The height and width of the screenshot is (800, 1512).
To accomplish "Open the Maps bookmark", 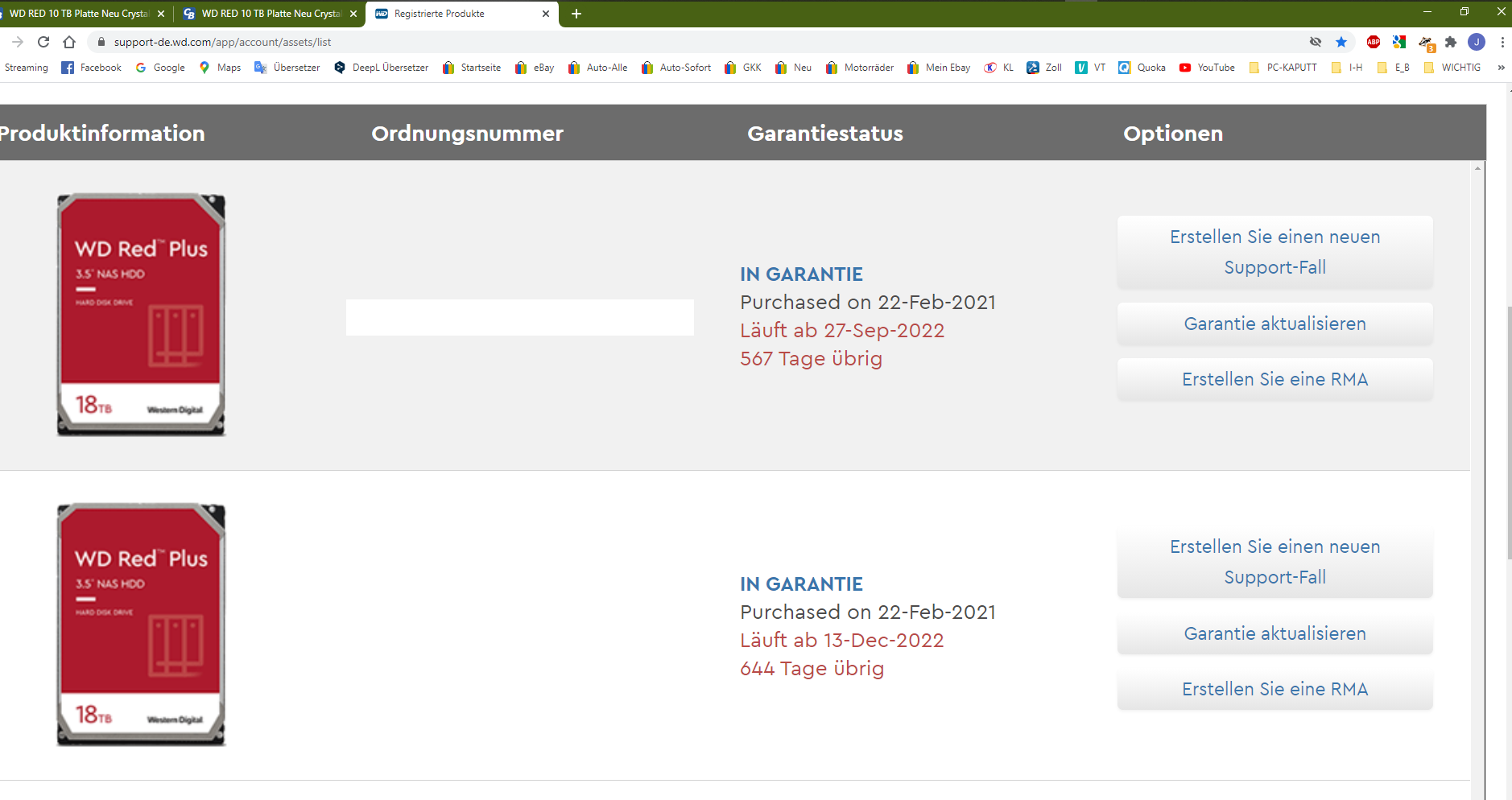I will pos(220,68).
